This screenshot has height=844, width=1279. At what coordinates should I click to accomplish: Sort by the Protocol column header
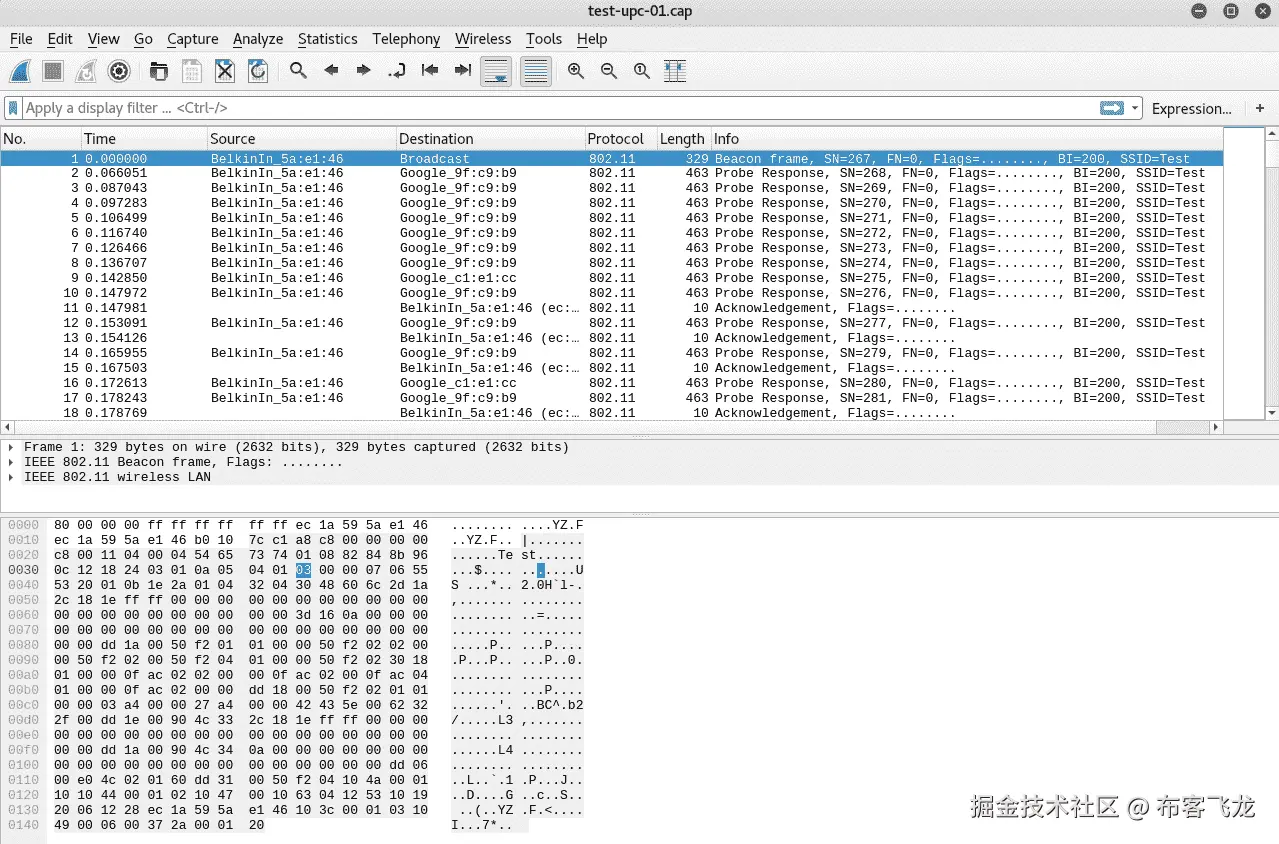(x=620, y=139)
